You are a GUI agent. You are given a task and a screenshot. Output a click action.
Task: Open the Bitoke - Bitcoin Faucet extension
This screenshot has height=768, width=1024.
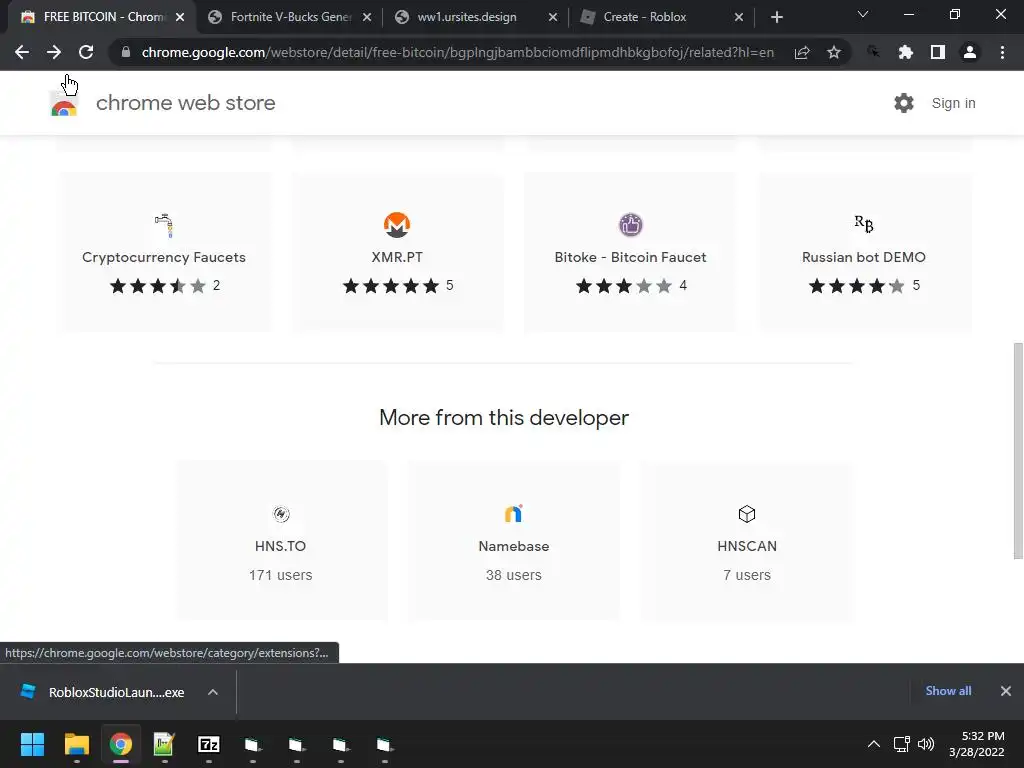(630, 252)
